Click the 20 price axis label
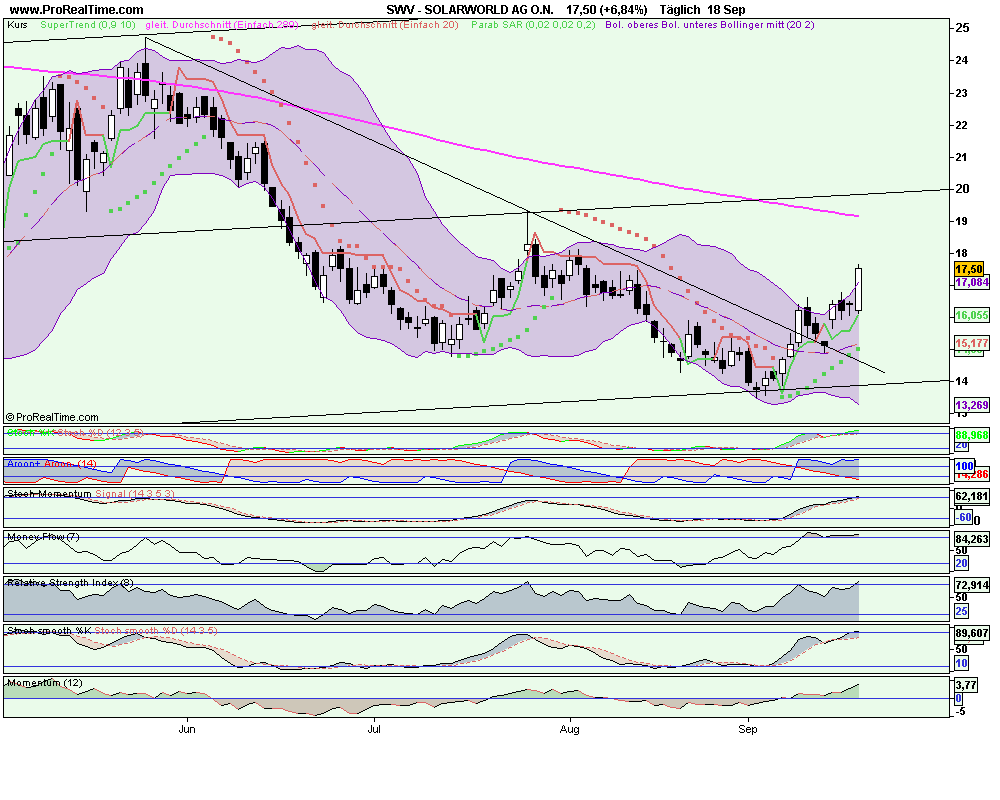Screen dimensions: 1000x800 [962, 189]
